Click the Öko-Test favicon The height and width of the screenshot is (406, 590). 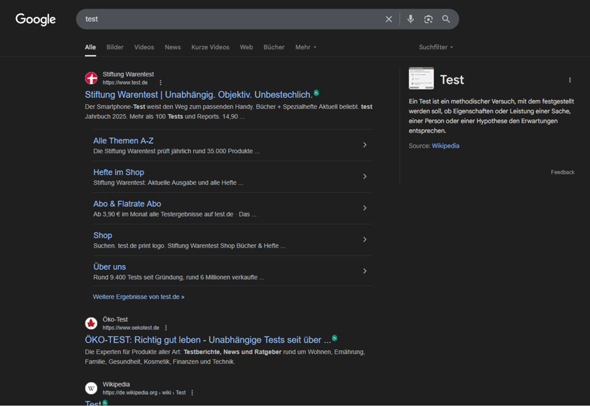91,324
